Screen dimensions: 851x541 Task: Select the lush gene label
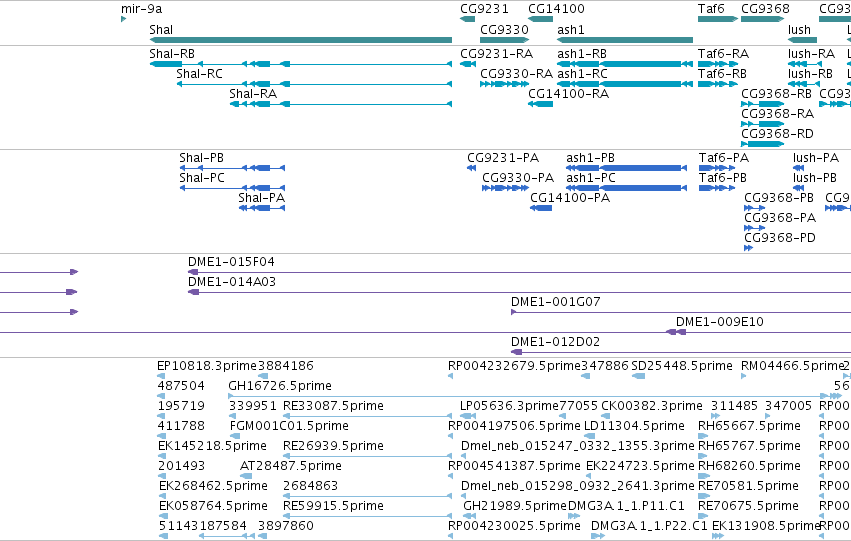click(x=799, y=30)
